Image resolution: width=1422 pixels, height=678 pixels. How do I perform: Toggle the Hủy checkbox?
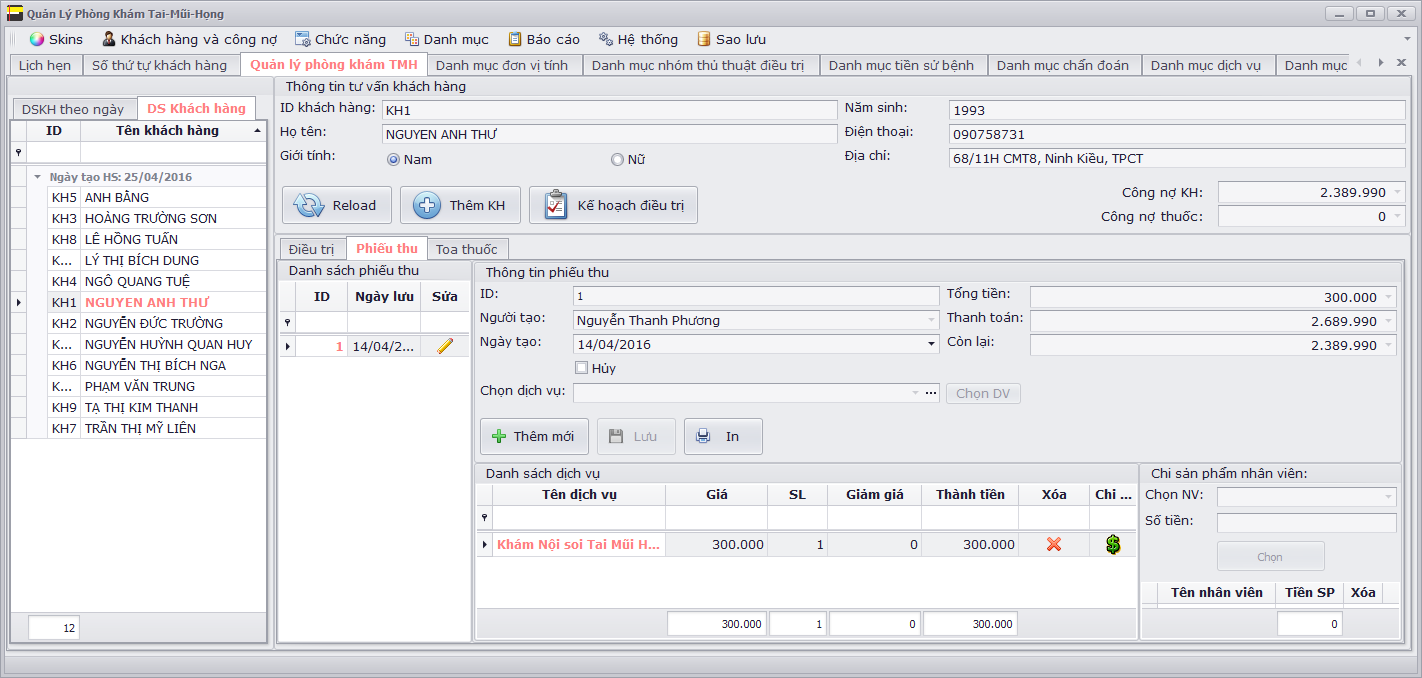click(582, 368)
